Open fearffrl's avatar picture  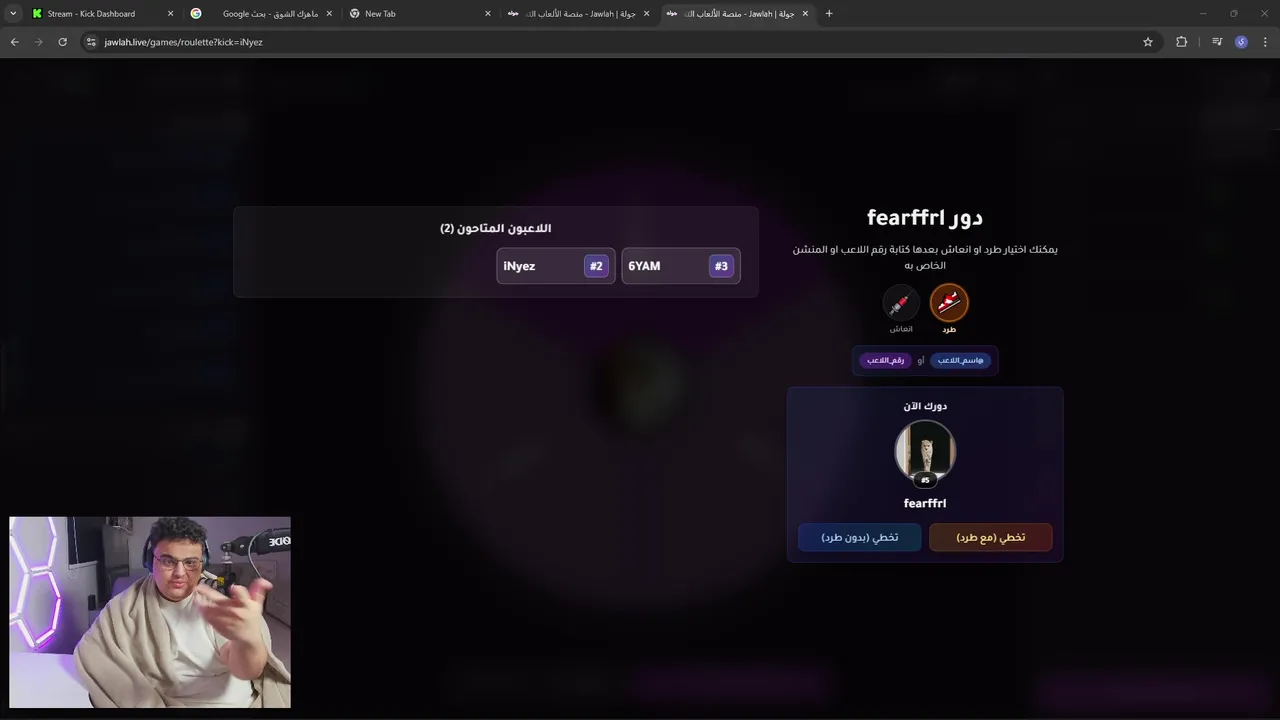[x=925, y=451]
